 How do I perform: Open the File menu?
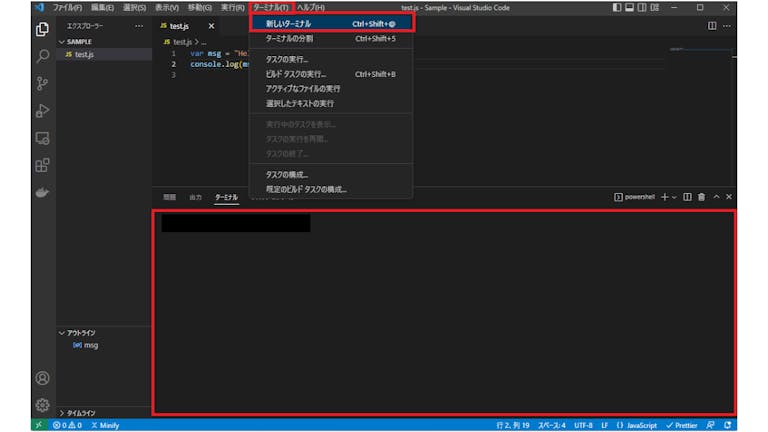67,7
